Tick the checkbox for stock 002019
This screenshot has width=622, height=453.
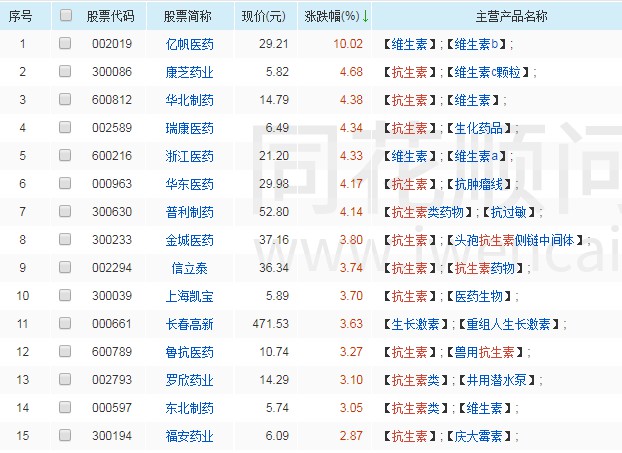coord(65,43)
